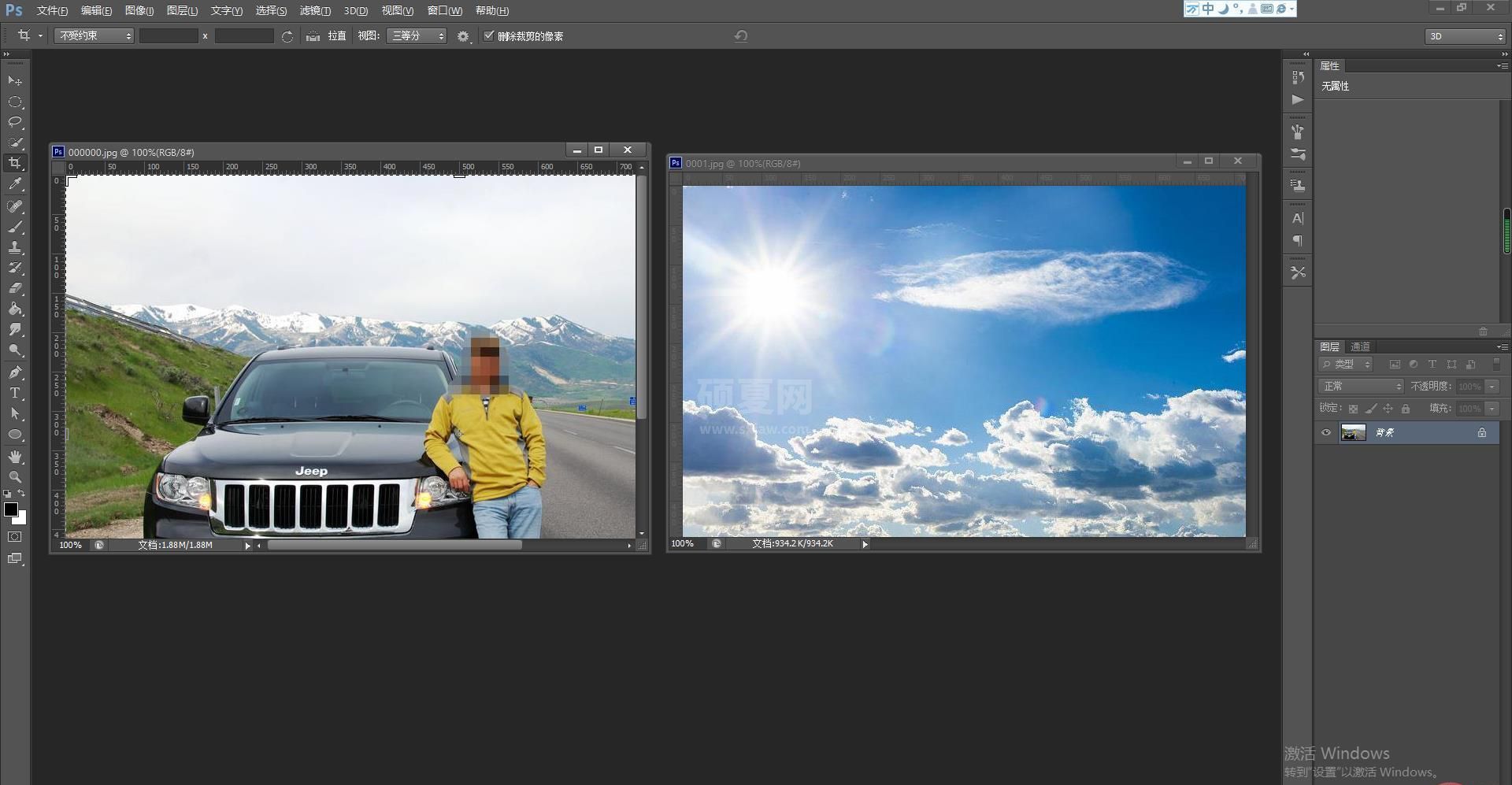Select the Path Selection tool
Image resolution: width=1512 pixels, height=785 pixels.
15,413
